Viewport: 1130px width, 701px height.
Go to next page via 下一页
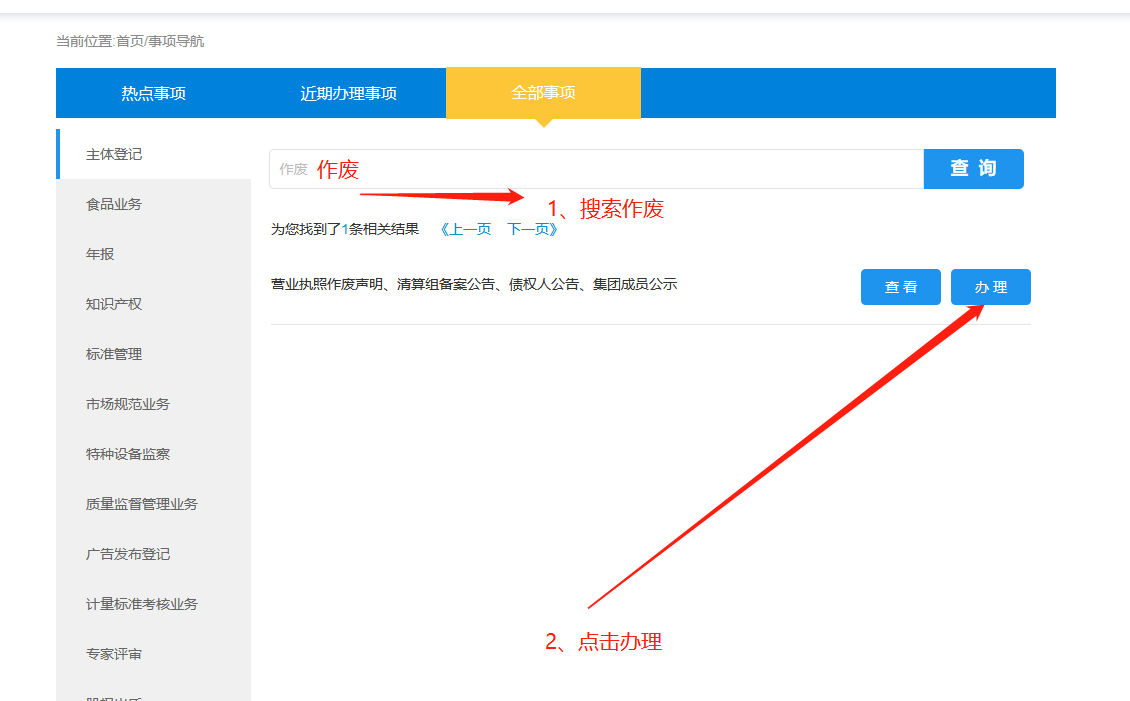tap(532, 229)
